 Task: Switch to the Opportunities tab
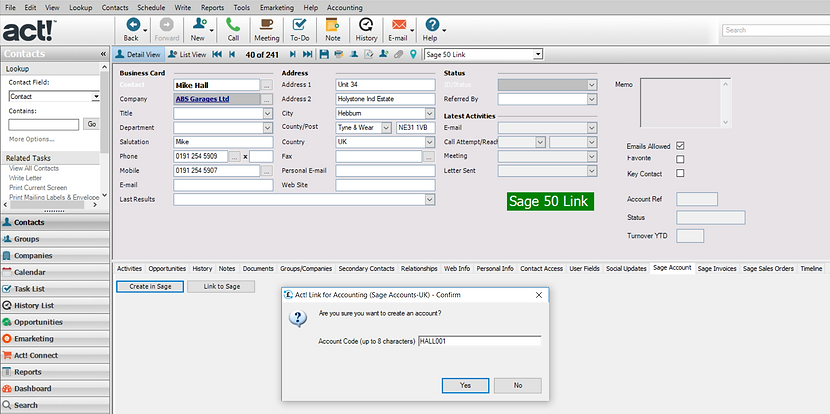coord(167,268)
